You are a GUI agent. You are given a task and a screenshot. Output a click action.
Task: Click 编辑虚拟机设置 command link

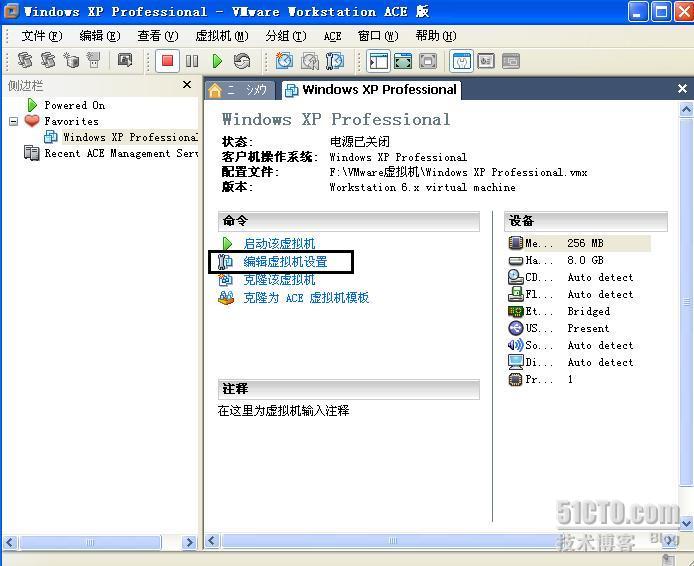(x=285, y=262)
